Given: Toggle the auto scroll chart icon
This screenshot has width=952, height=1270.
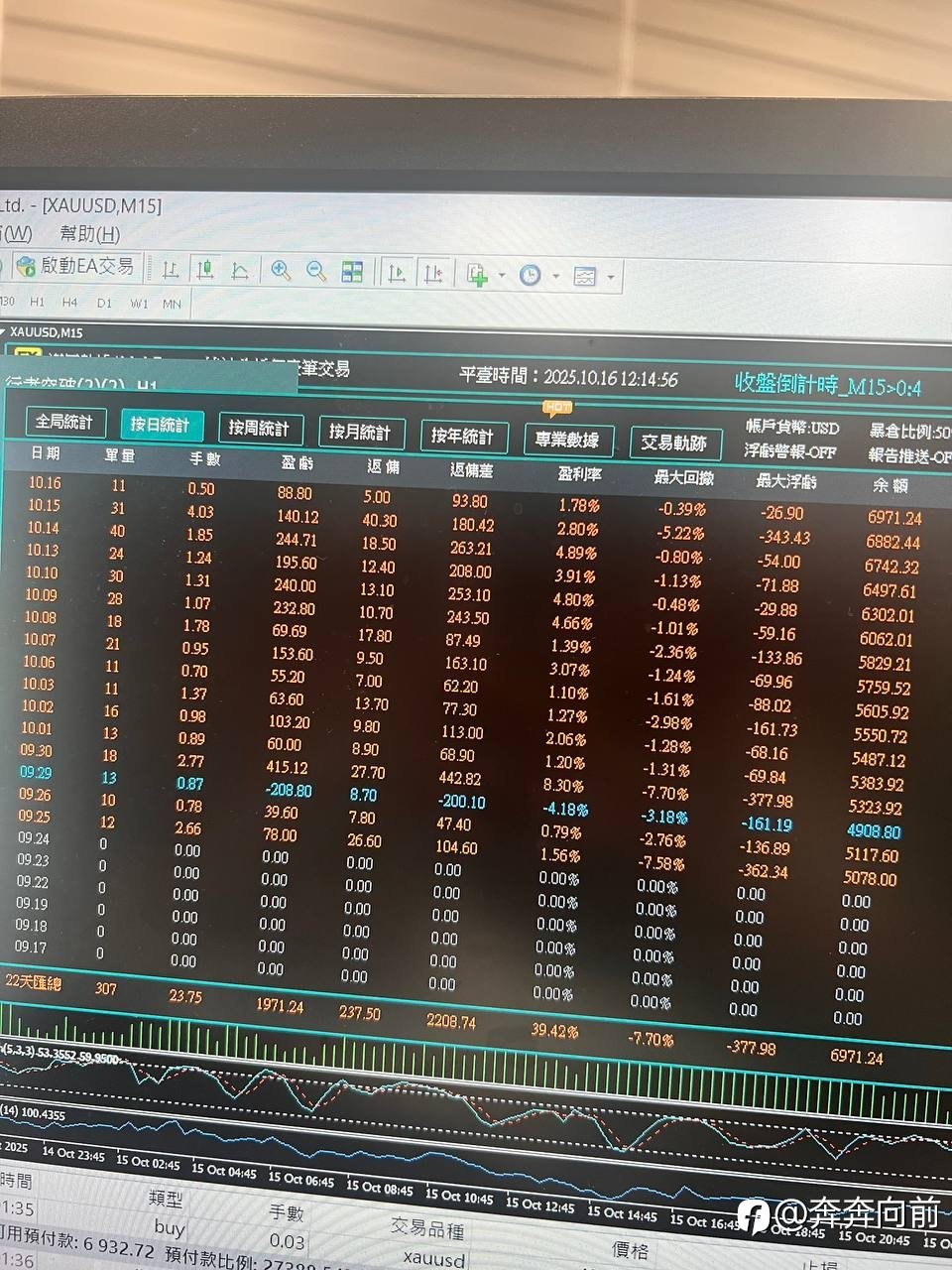Looking at the screenshot, I should [x=397, y=273].
